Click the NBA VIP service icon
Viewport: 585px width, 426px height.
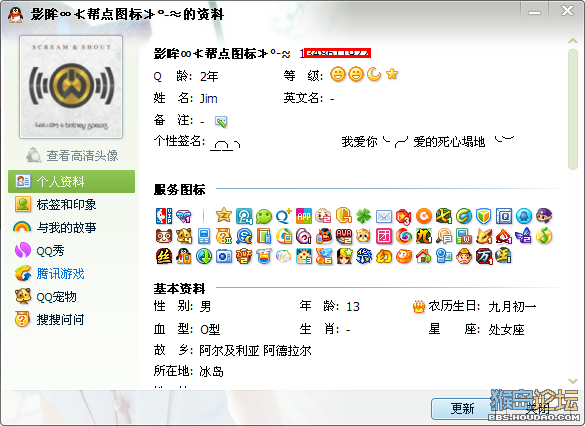pos(164,216)
